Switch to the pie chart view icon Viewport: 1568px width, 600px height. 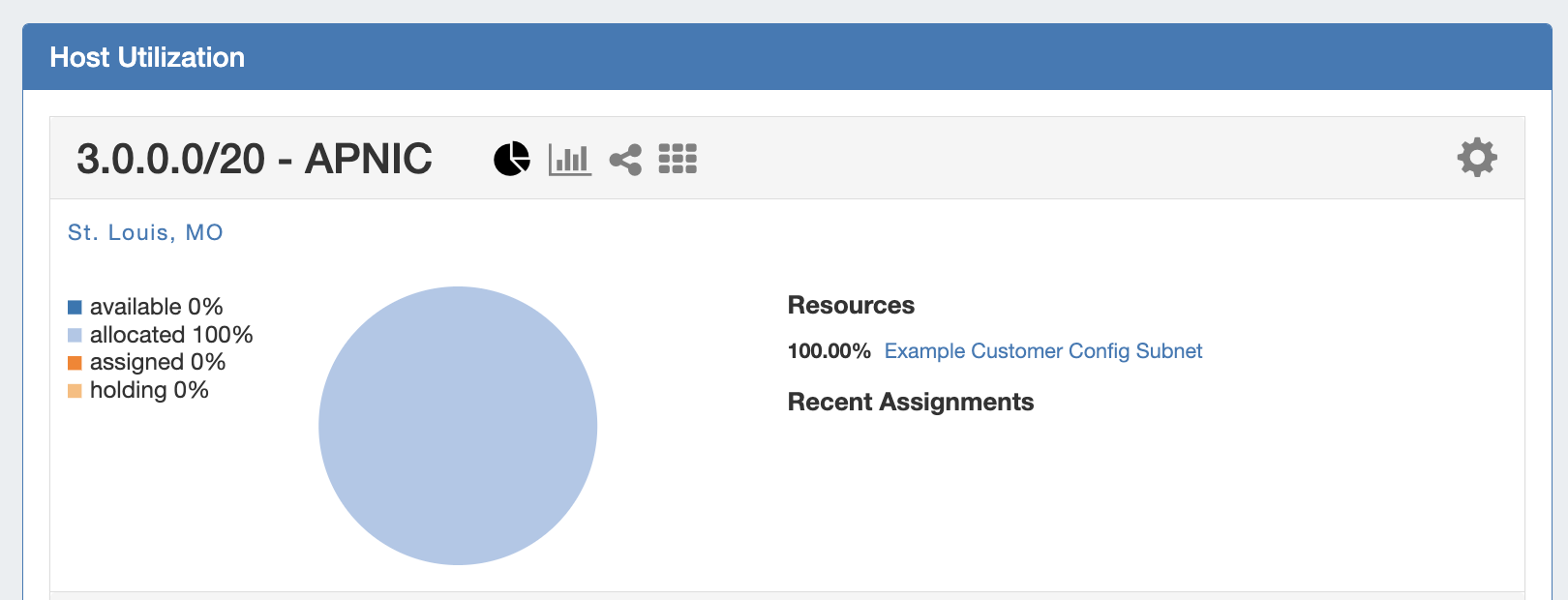(x=511, y=159)
